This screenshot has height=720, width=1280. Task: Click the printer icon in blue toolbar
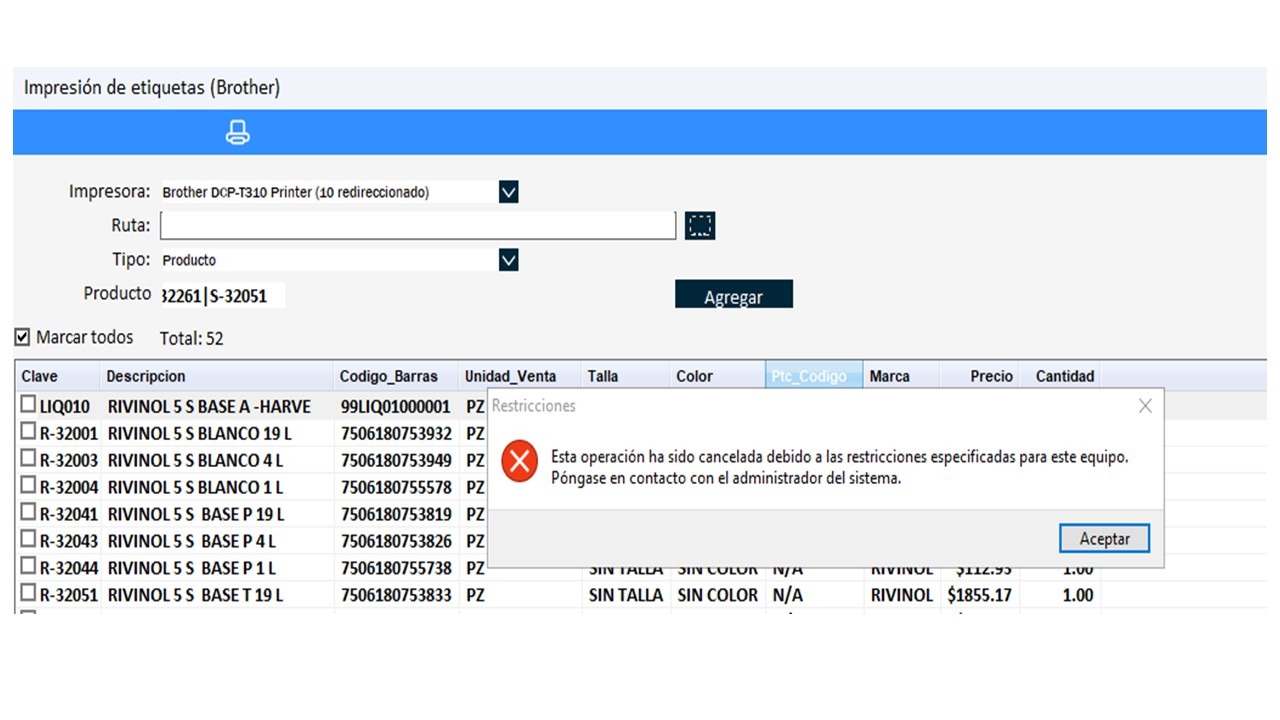[238, 132]
